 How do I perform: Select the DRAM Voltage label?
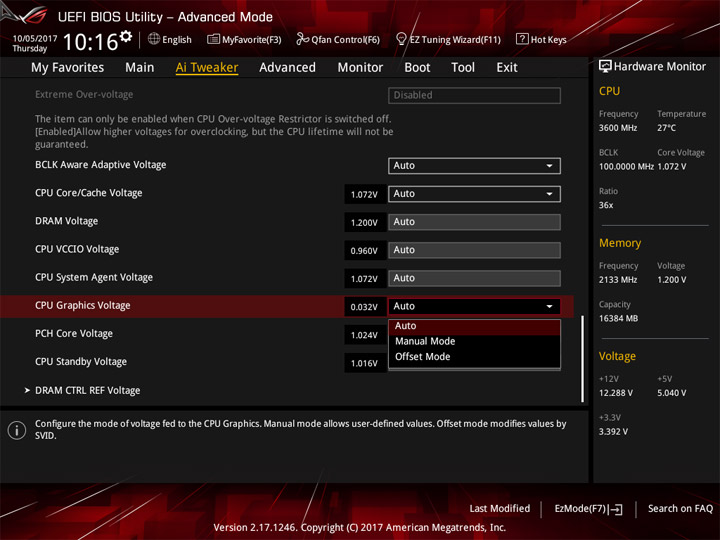click(67, 221)
